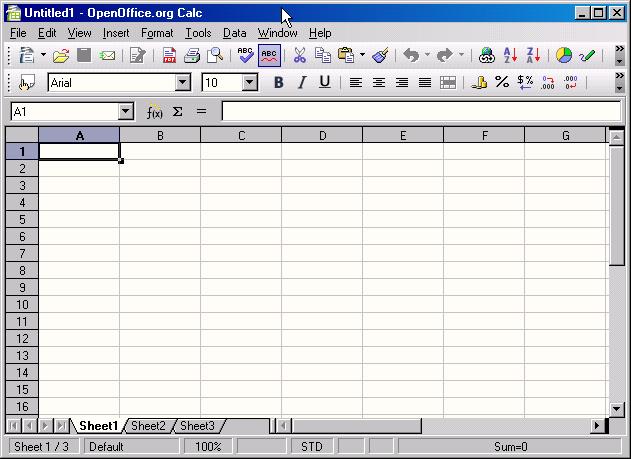Sort Descending Z-A icon
The image size is (631, 459).
point(533,55)
